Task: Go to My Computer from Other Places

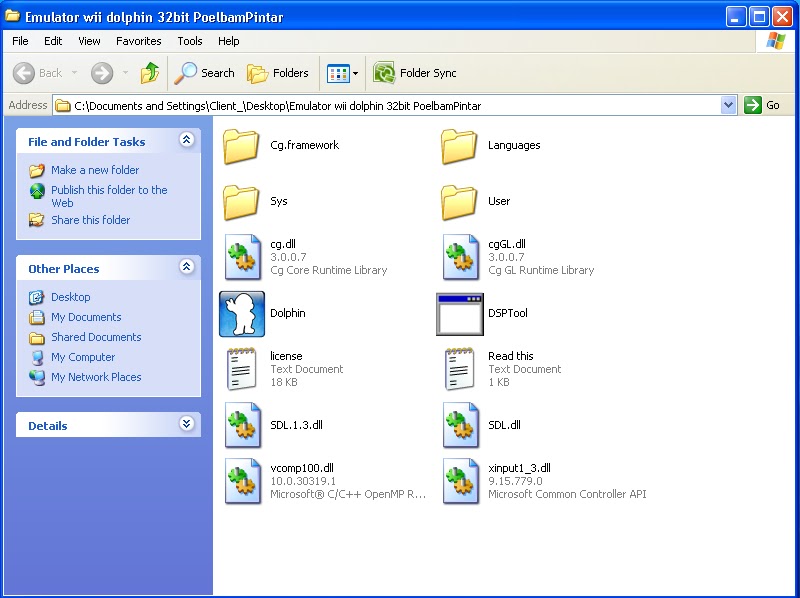Action: pos(83,357)
